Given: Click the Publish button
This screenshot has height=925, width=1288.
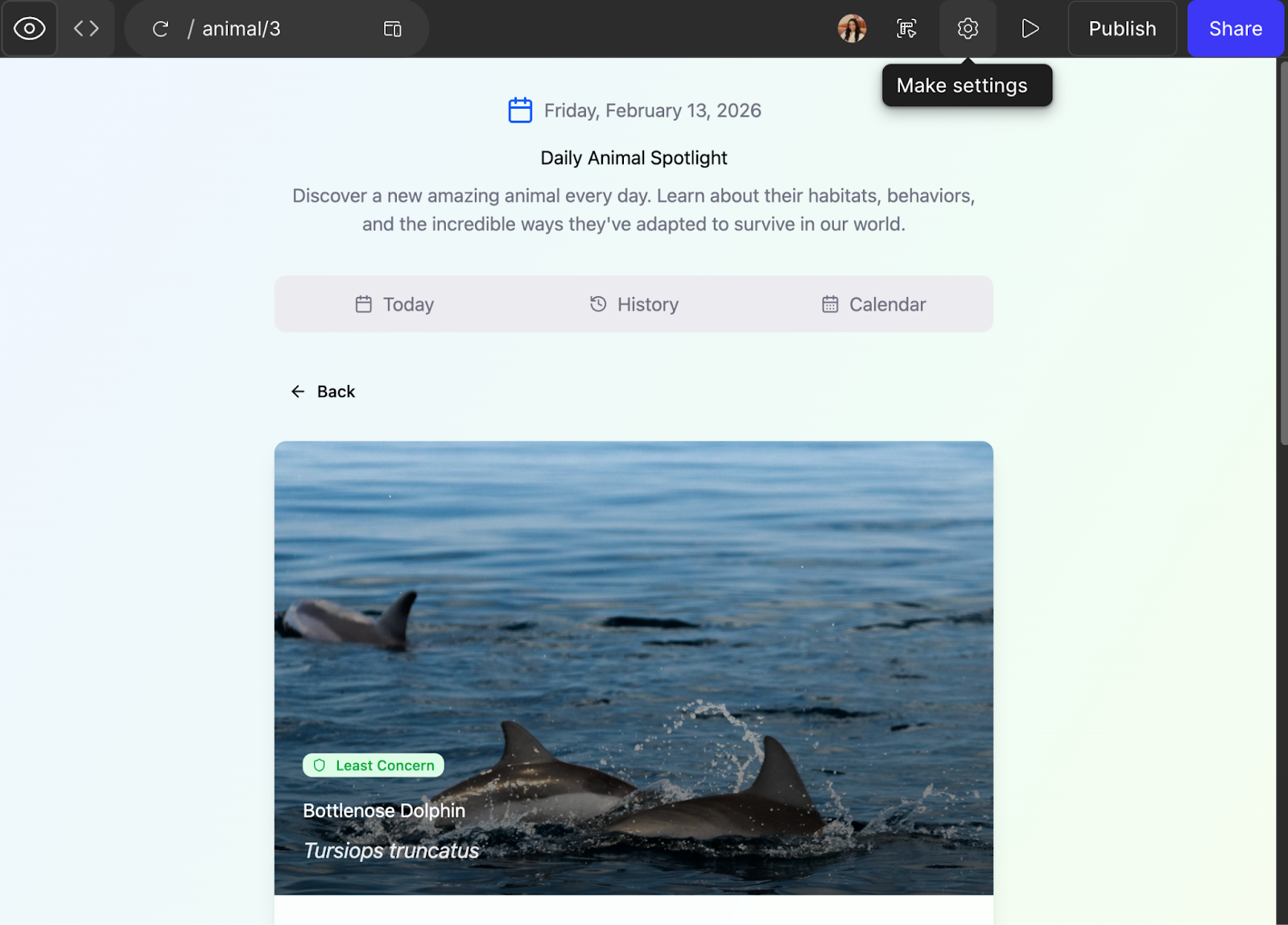Looking at the screenshot, I should click(1121, 29).
